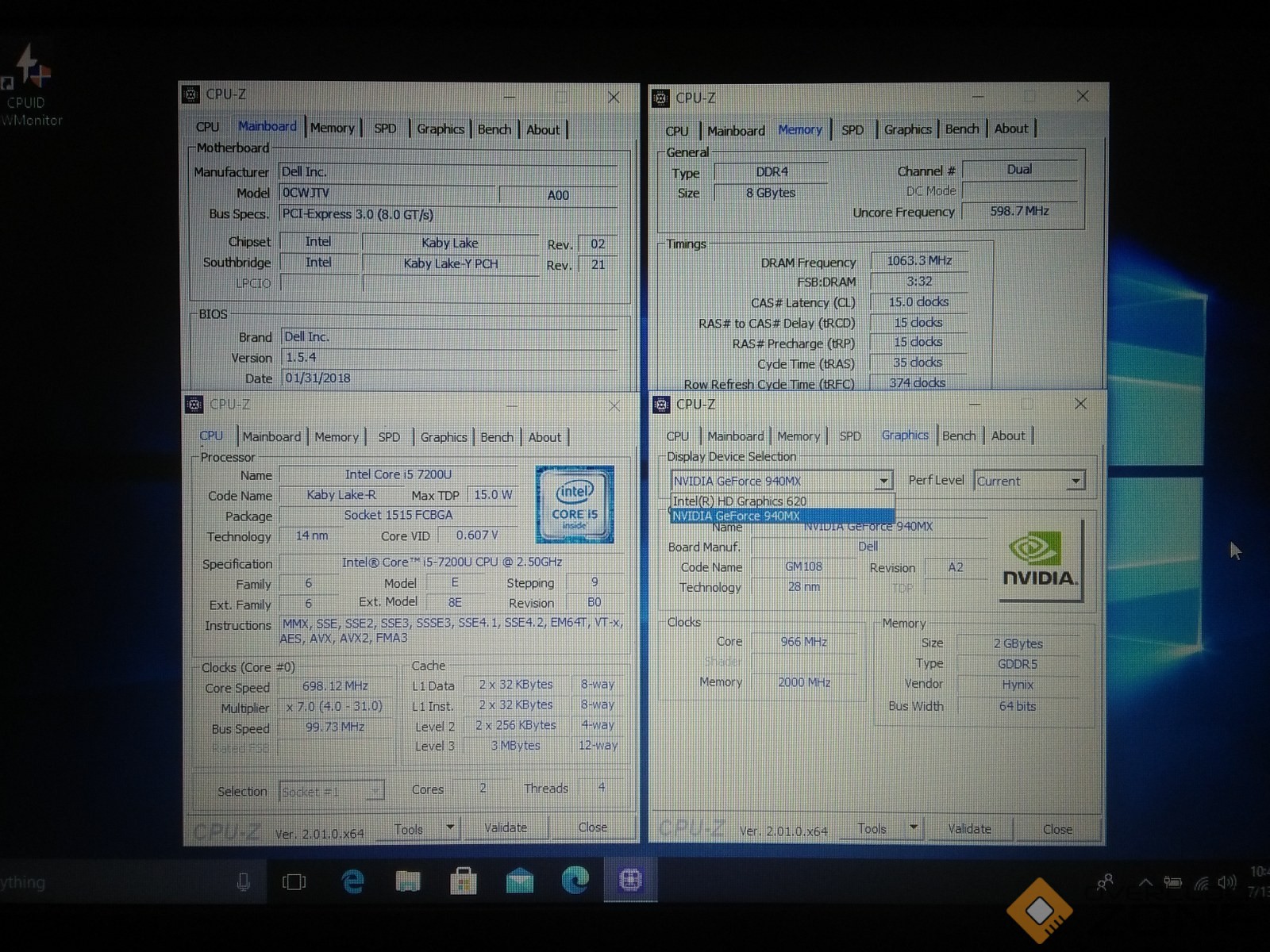Switch to Mainboard tab in CPU window
Screen dimensions: 1270x952
tap(271, 437)
